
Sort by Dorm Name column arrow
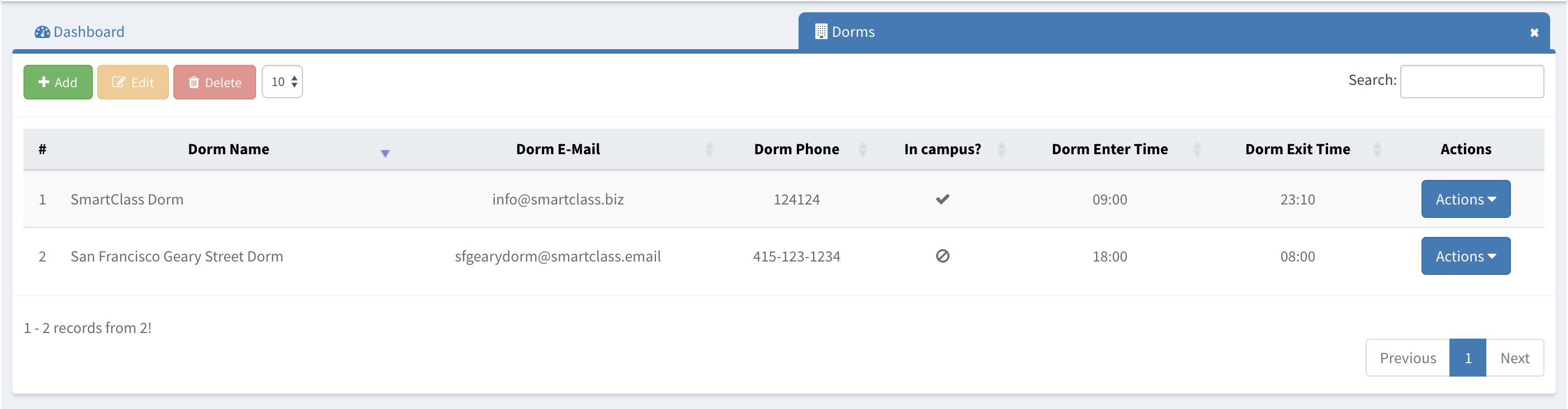[385, 153]
